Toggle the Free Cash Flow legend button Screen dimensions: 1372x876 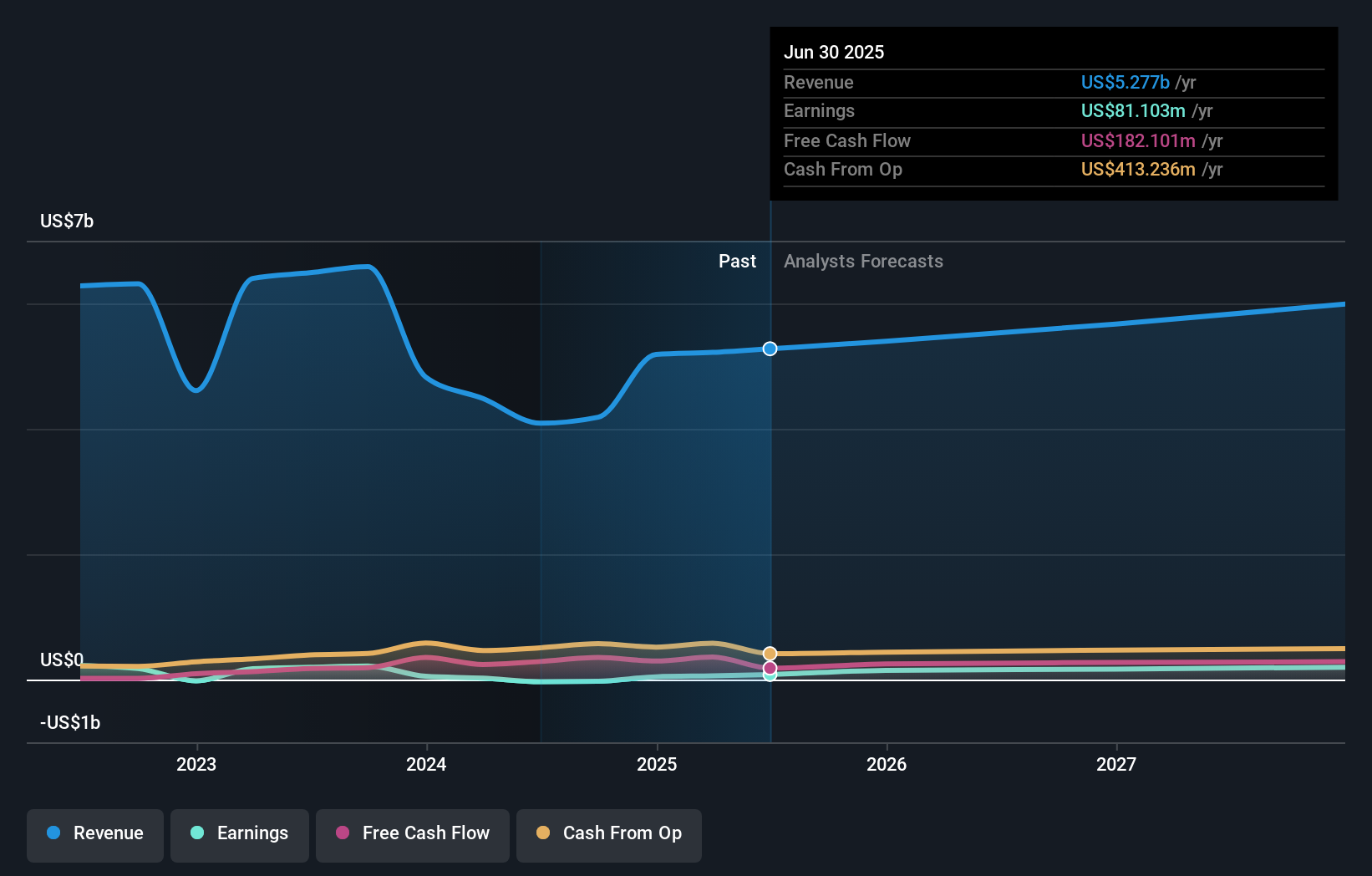(x=413, y=835)
